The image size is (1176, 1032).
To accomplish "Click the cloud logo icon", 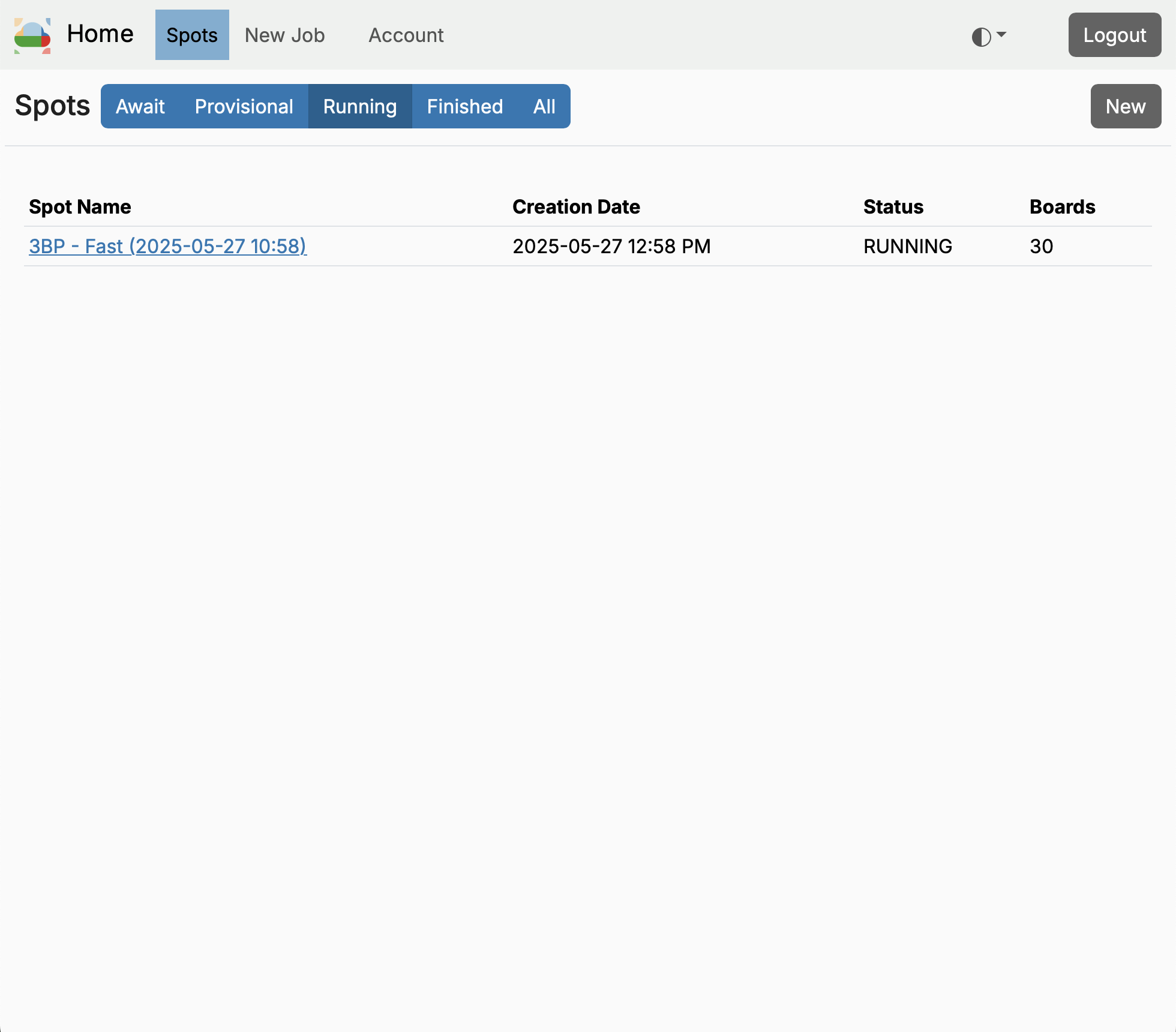I will tap(32, 35).
